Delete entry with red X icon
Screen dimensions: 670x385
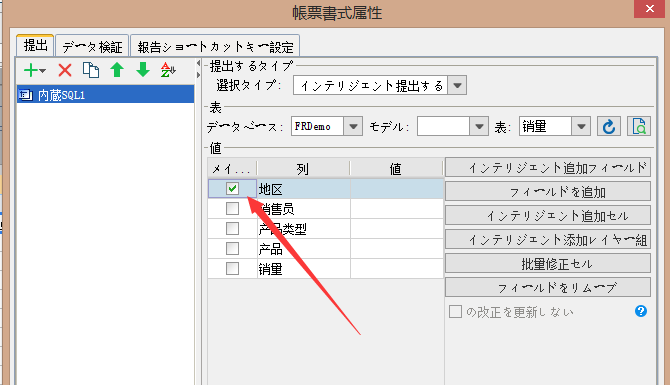65,70
